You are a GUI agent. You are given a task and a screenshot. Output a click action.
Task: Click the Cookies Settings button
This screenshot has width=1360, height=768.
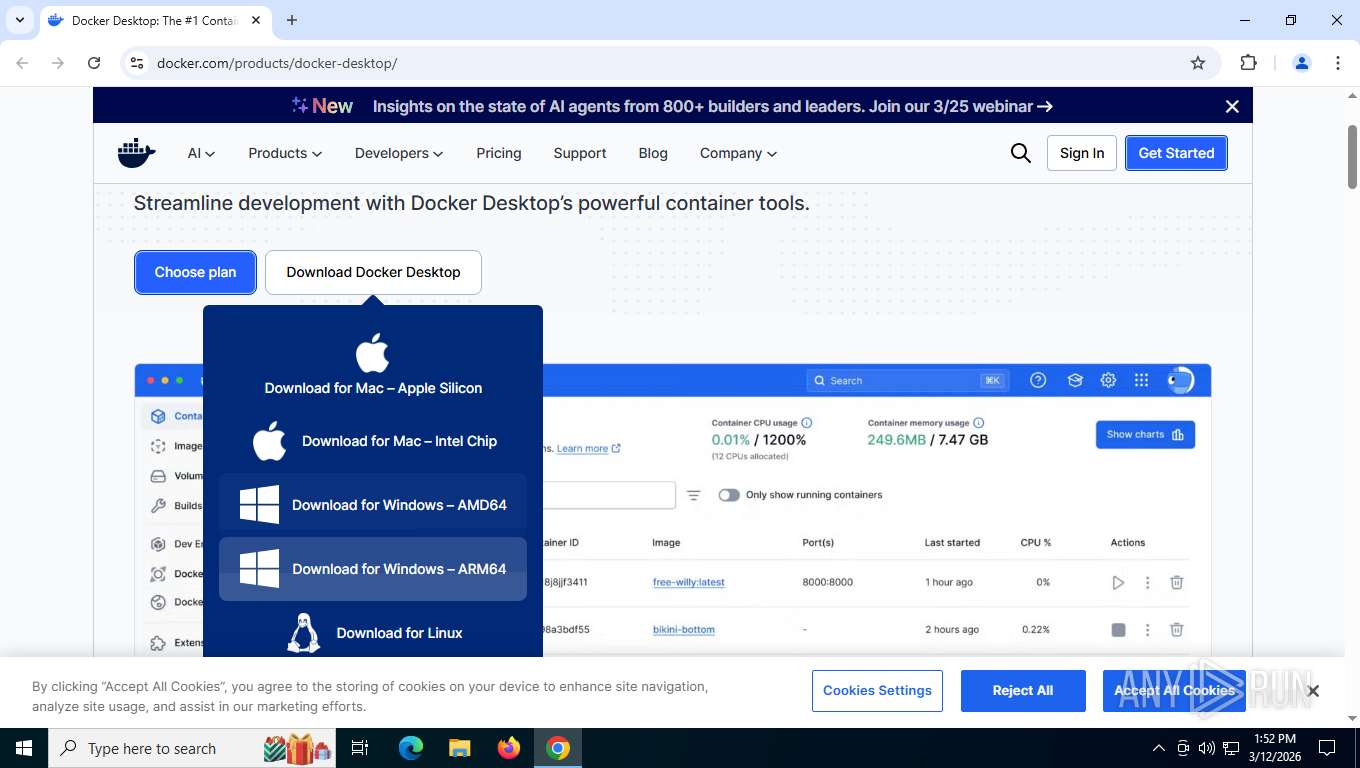(877, 691)
